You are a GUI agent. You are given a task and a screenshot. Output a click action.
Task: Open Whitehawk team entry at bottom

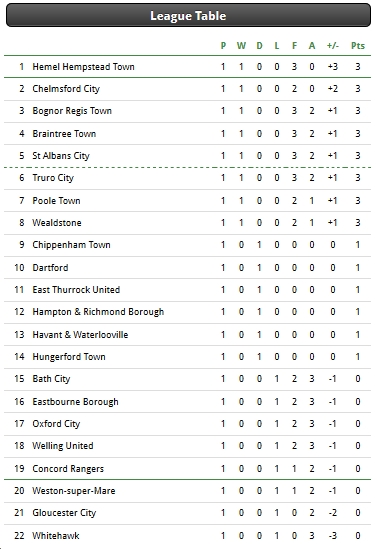coord(56,536)
